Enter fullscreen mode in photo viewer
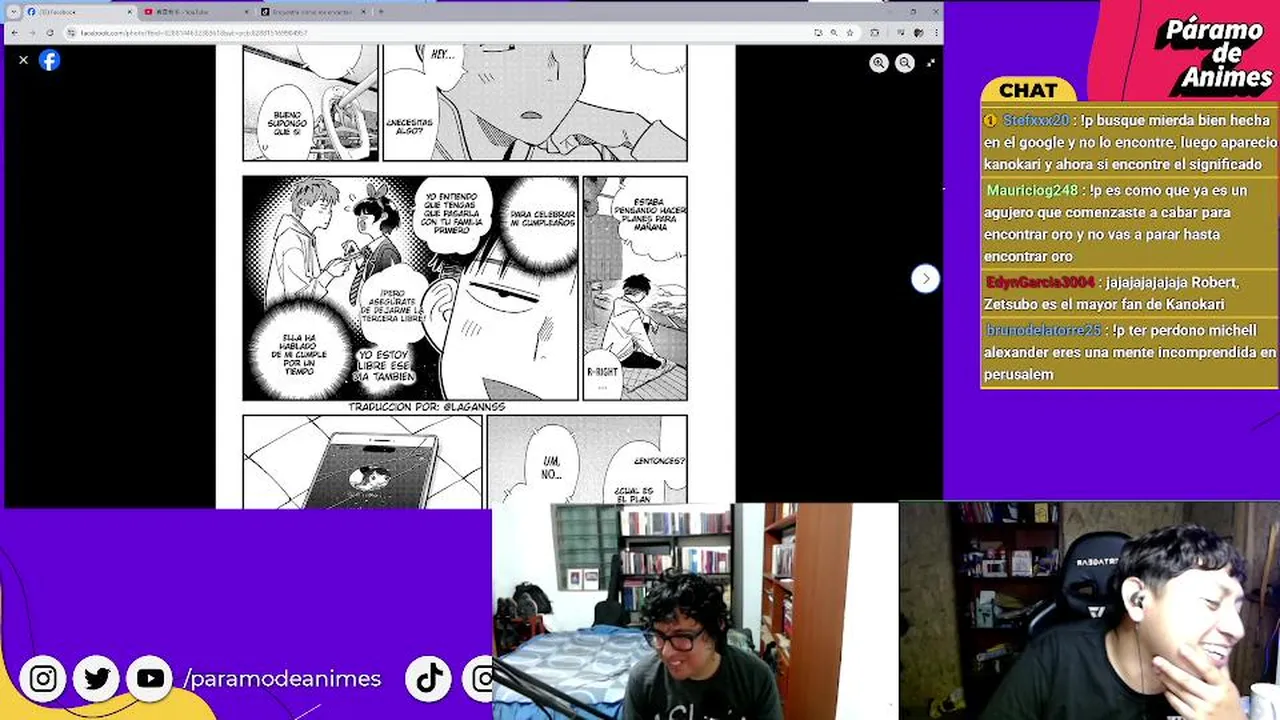Screen dimensions: 1280x720 pyautogui.click(x=931, y=63)
